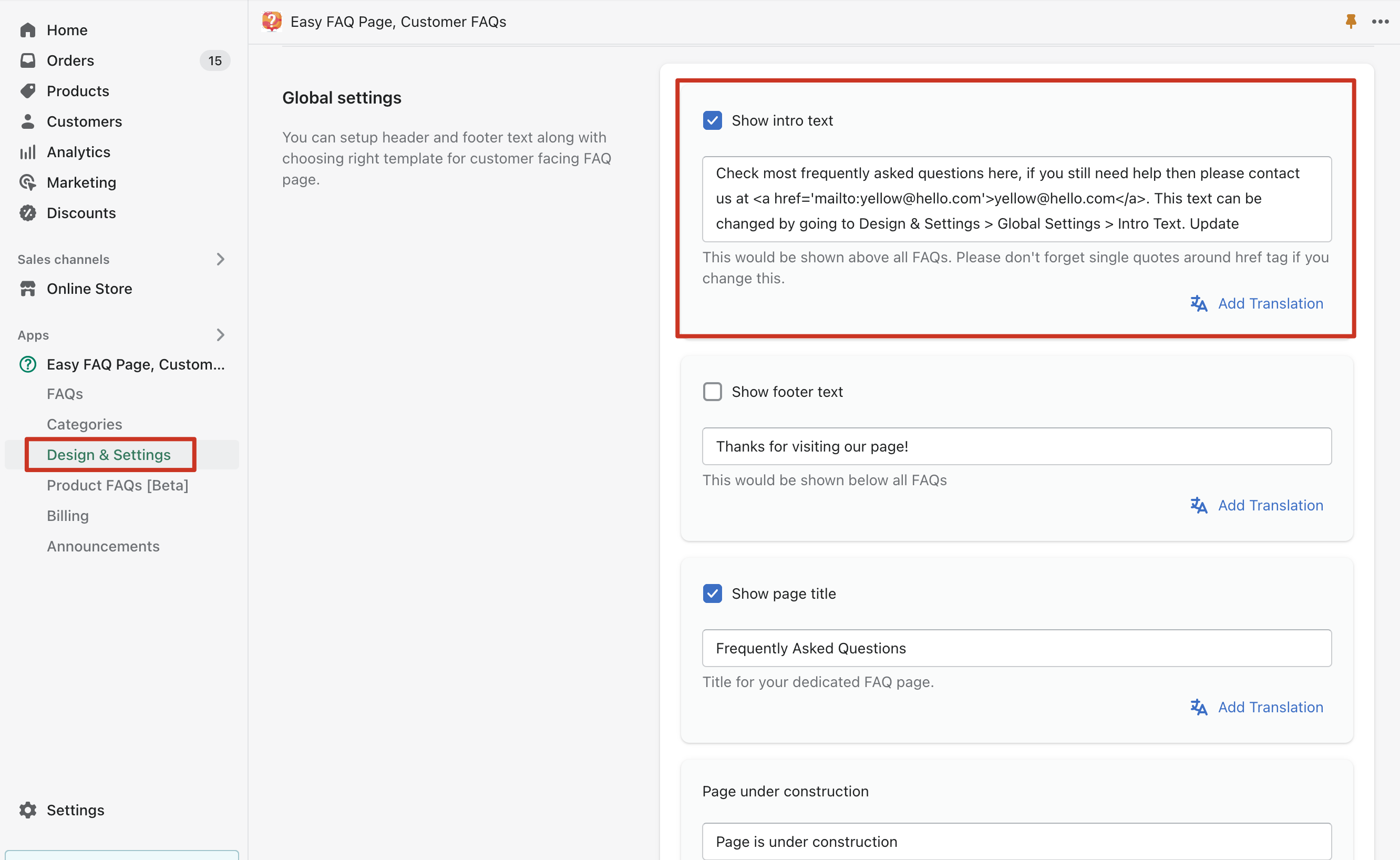Click the Discounts badge icon
This screenshot has width=1400, height=860.
pyautogui.click(x=27, y=213)
